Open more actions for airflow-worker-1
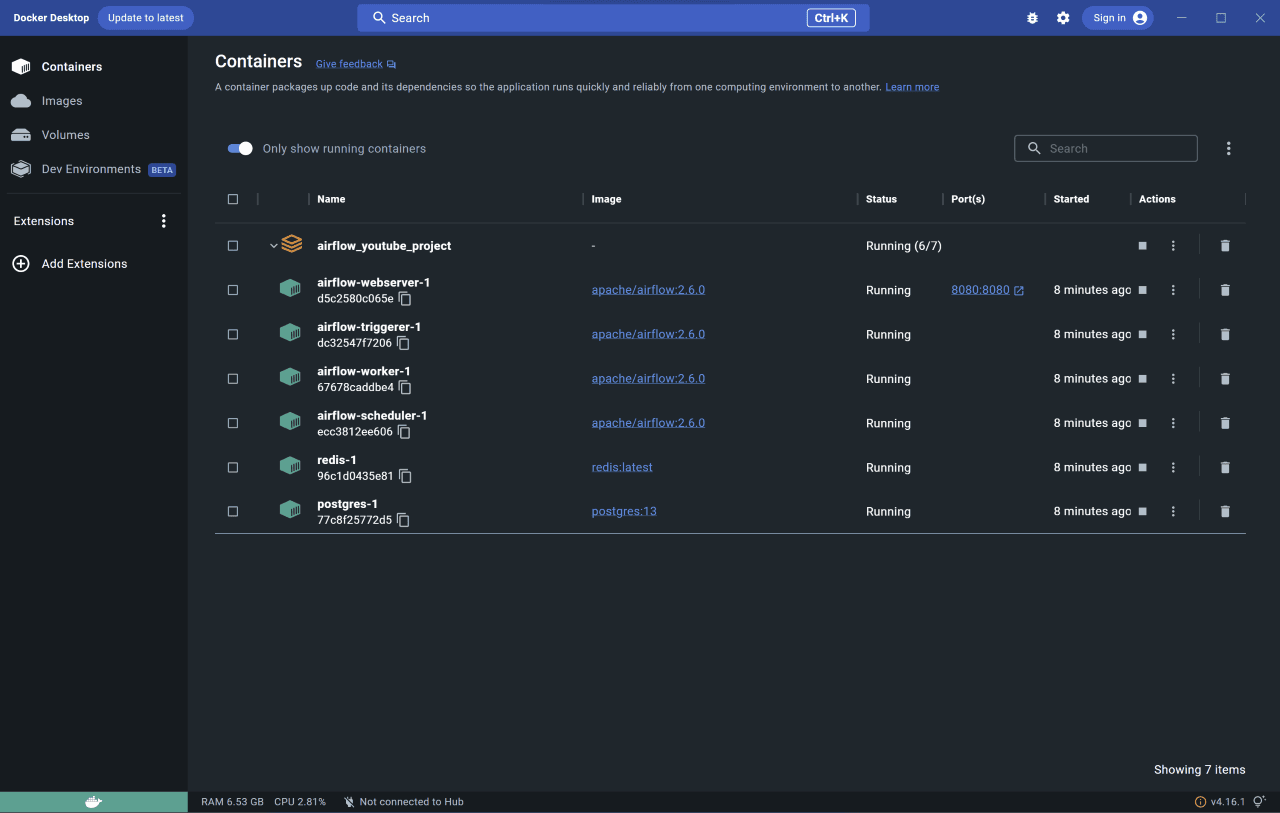This screenshot has height=813, width=1280. [1173, 379]
